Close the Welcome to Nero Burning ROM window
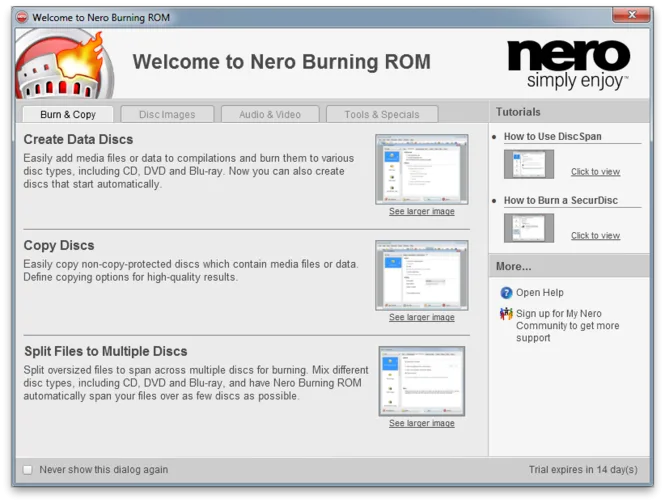The image size is (665, 503). (x=631, y=15)
